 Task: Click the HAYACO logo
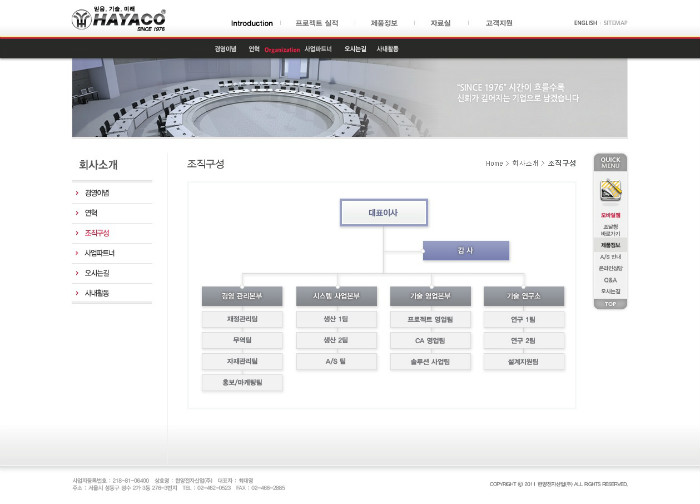click(x=118, y=19)
